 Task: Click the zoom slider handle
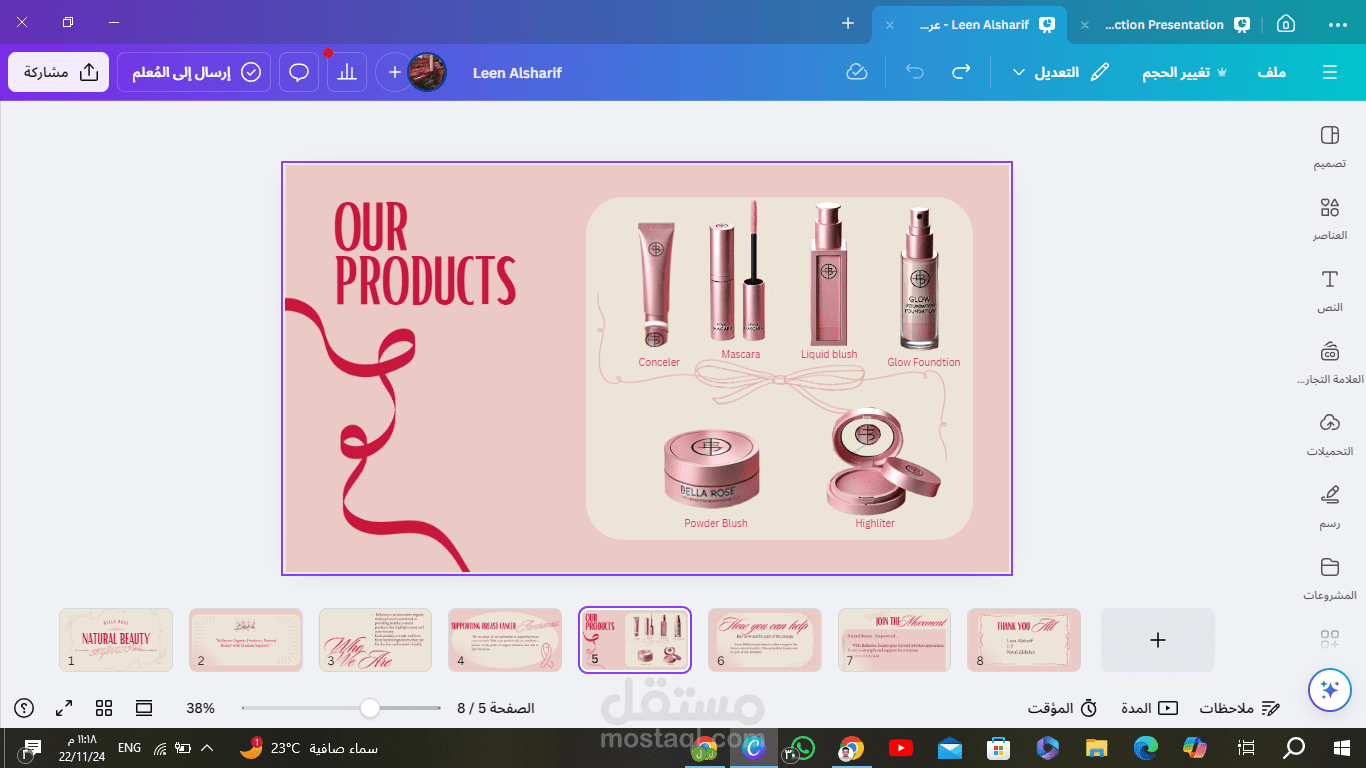click(x=370, y=708)
